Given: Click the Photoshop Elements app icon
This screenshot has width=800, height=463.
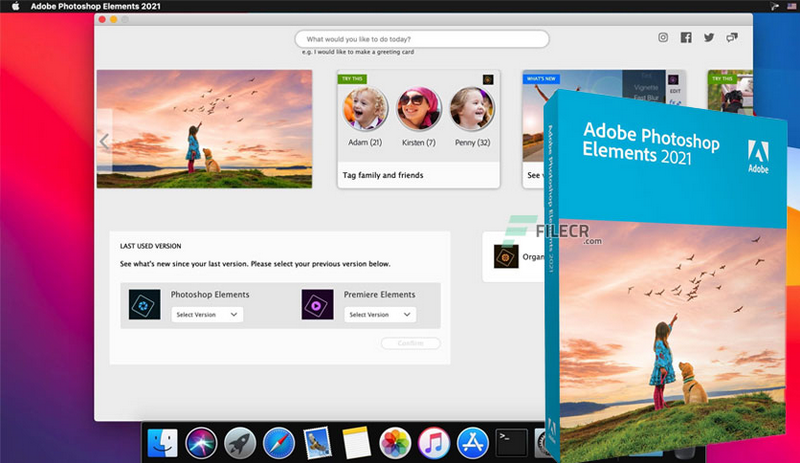Looking at the screenshot, I should point(144,305).
